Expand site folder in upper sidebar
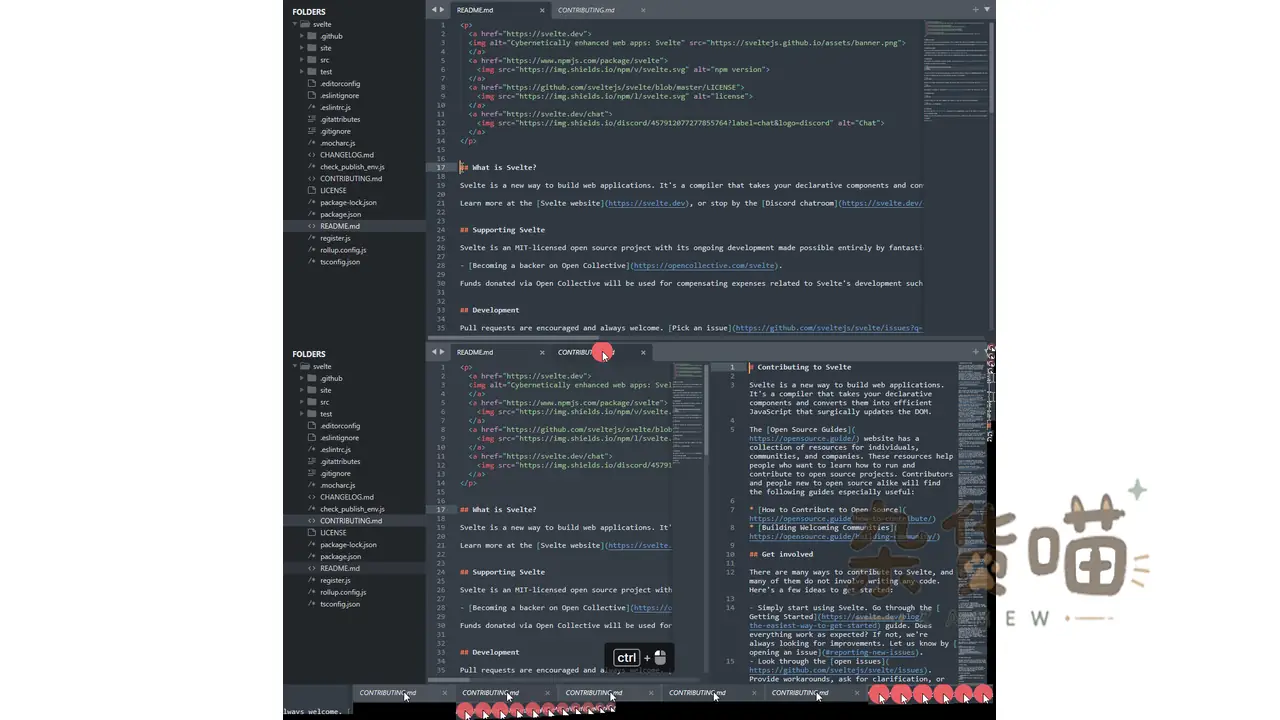 (x=301, y=48)
